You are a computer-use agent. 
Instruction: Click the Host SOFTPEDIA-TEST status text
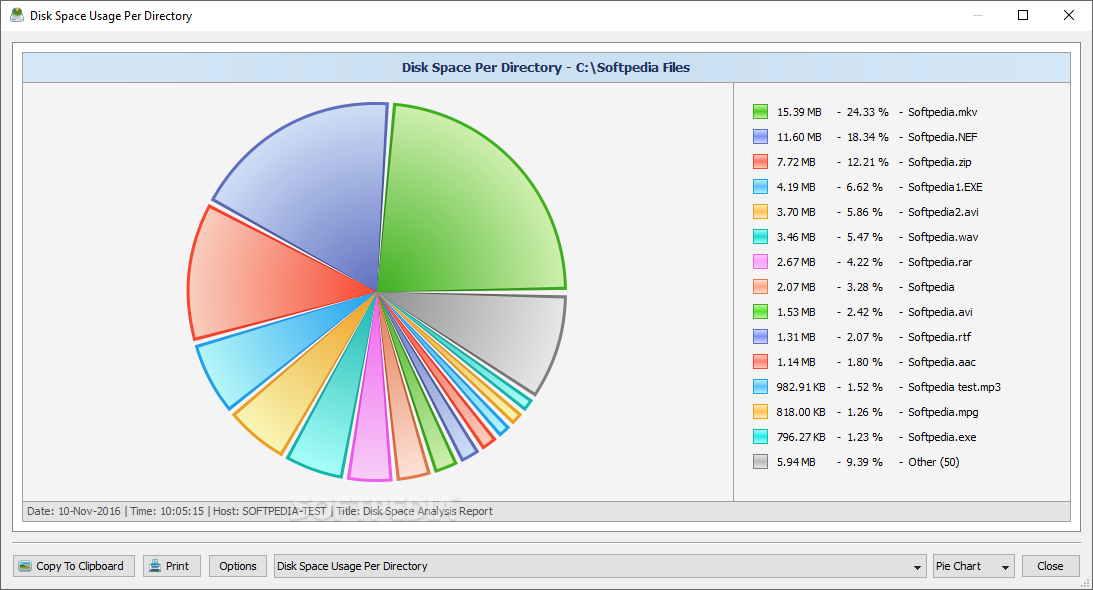270,511
